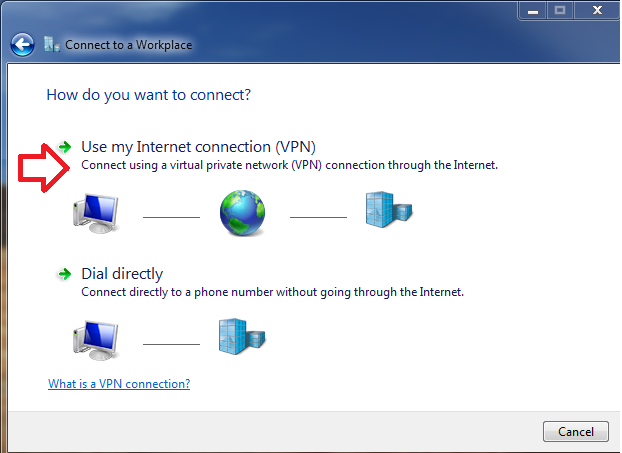This screenshot has width=622, height=453.
Task: Open the What is a VPN connection? link
Action: tap(119, 384)
